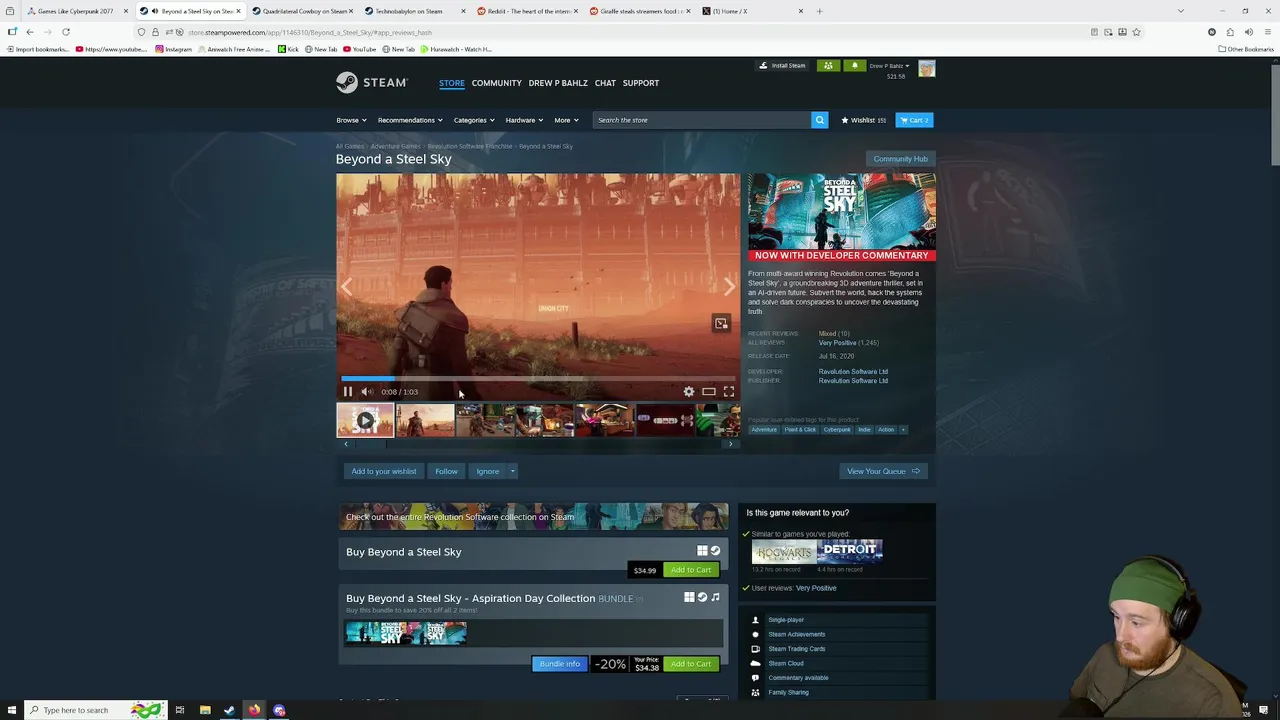Open the green friends icon button
The height and width of the screenshot is (720, 1280).
[x=828, y=66]
